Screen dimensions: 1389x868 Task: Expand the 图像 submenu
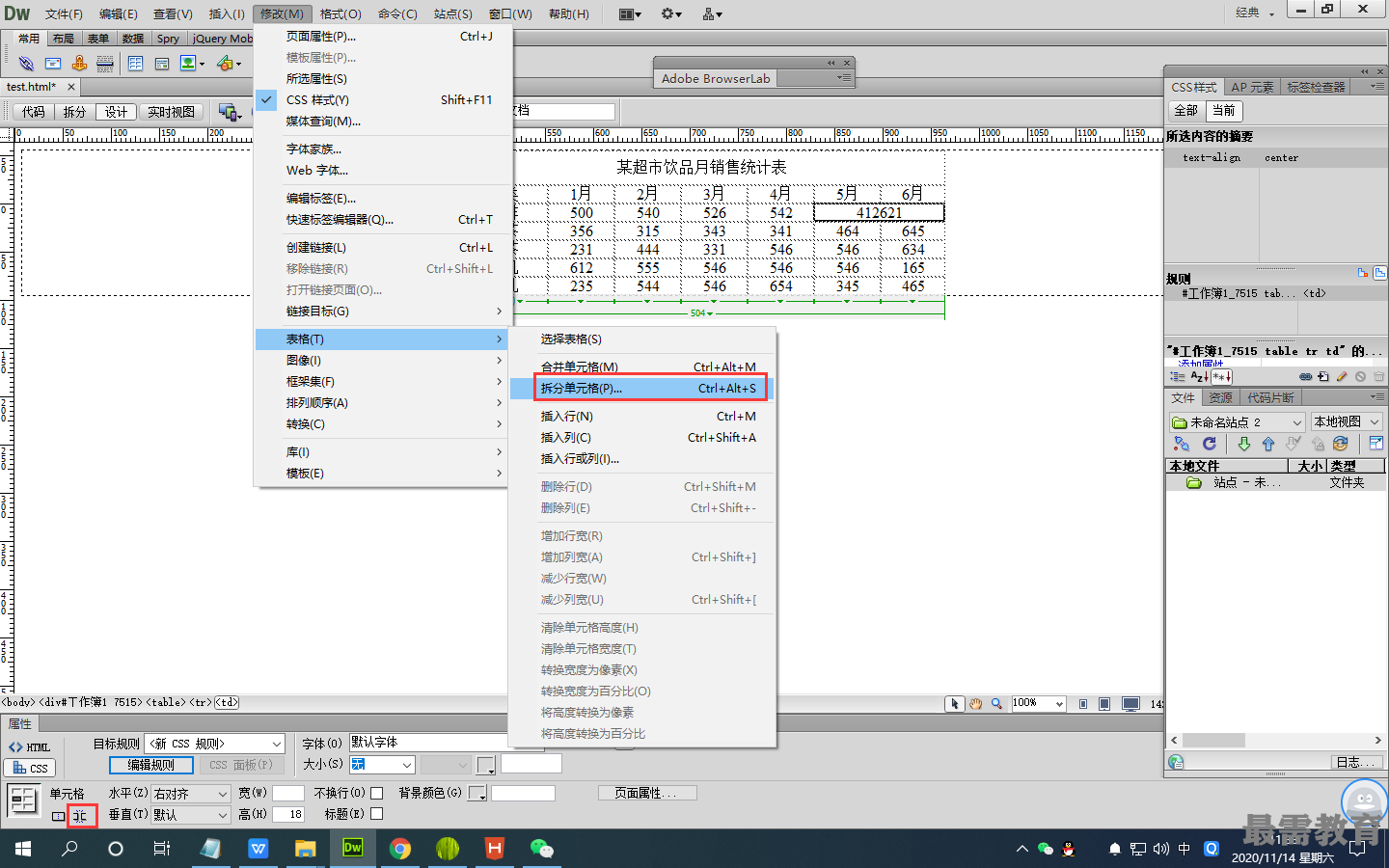coord(382,361)
